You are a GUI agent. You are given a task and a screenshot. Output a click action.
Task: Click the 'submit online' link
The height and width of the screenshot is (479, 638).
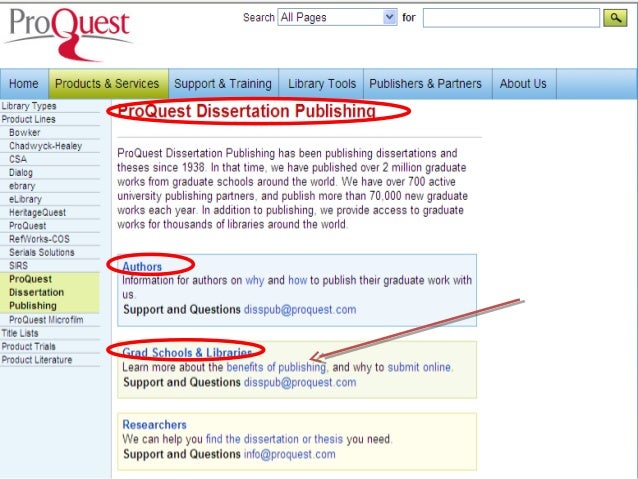[x=419, y=367]
